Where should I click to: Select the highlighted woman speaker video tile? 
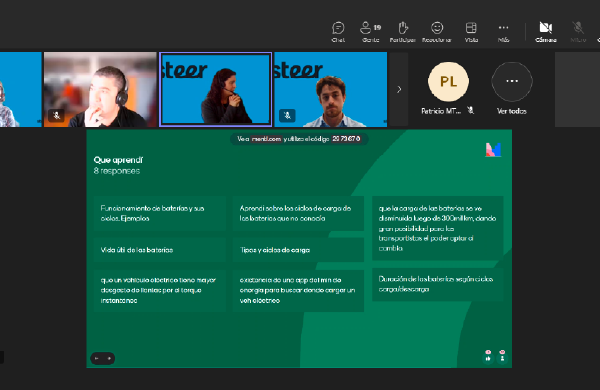click(215, 89)
